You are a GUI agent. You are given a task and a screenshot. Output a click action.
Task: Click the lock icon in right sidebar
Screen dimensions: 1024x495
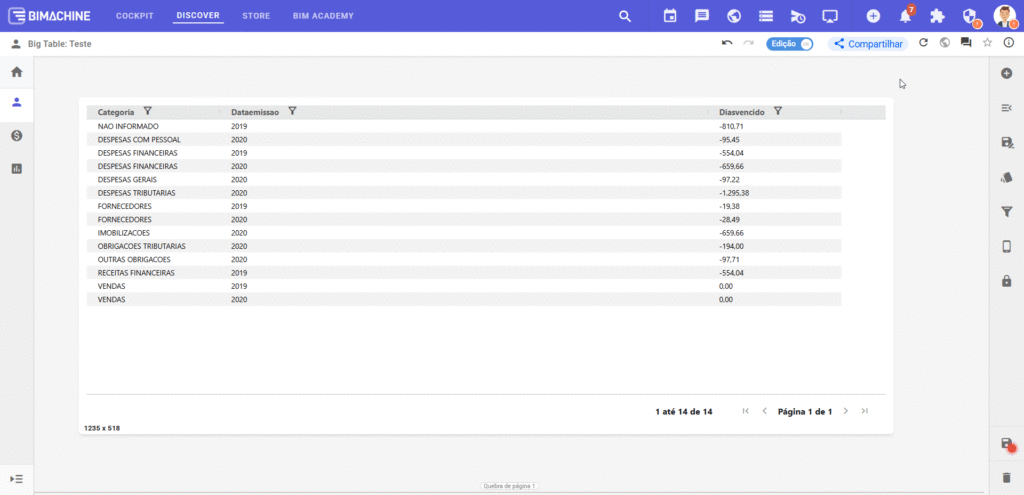(1007, 281)
